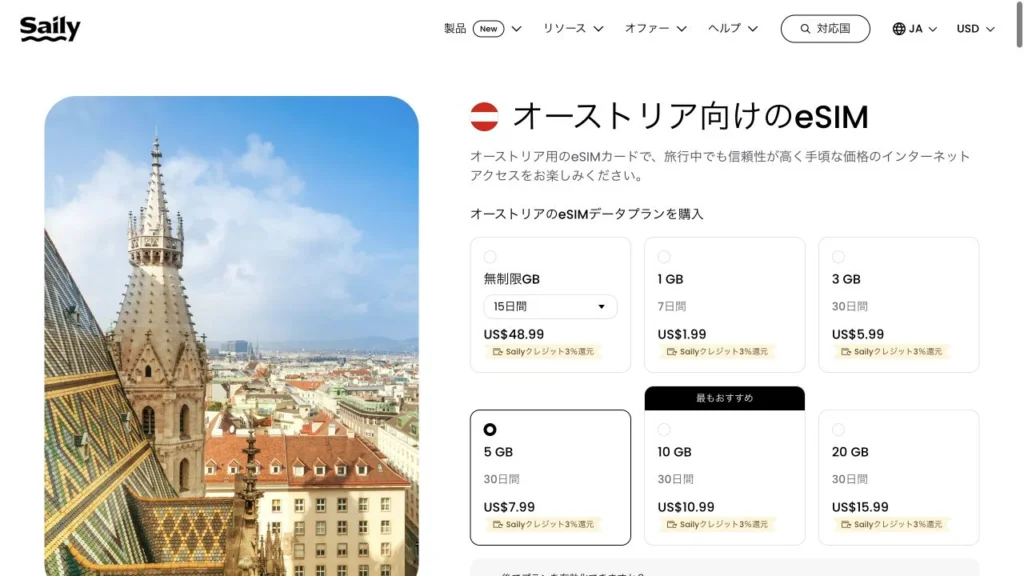Click the Saily logo

[x=50, y=29]
